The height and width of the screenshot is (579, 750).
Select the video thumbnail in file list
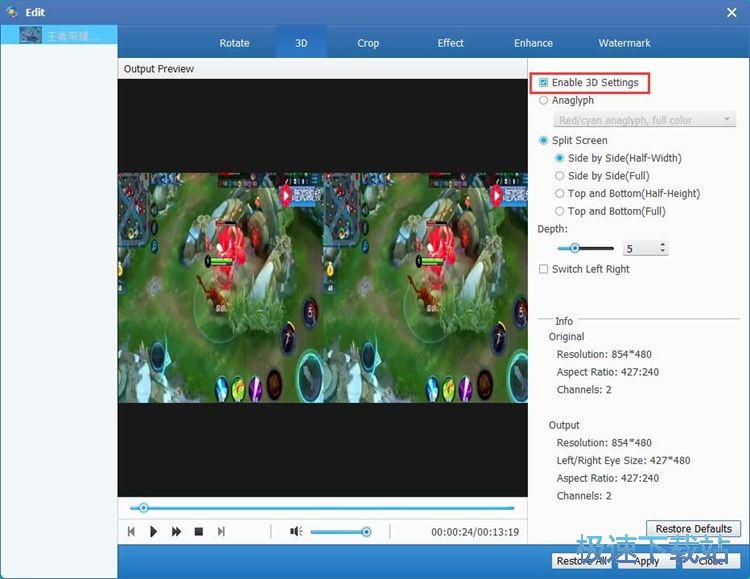pyautogui.click(x=31, y=35)
